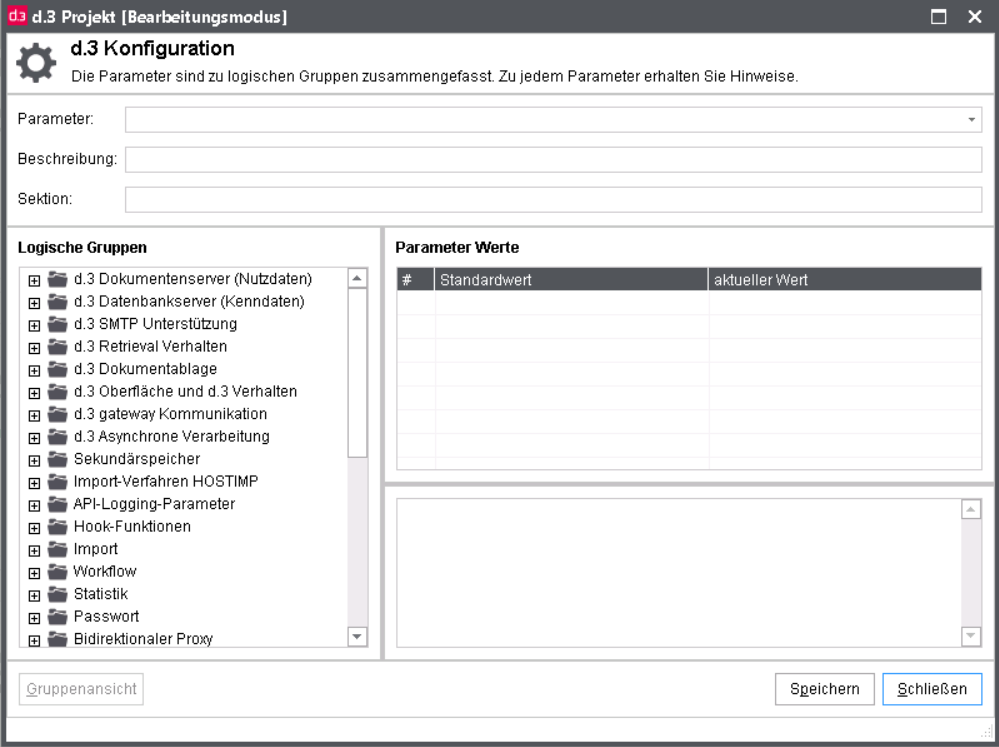Click the Speichern button
999x747 pixels.
point(824,689)
